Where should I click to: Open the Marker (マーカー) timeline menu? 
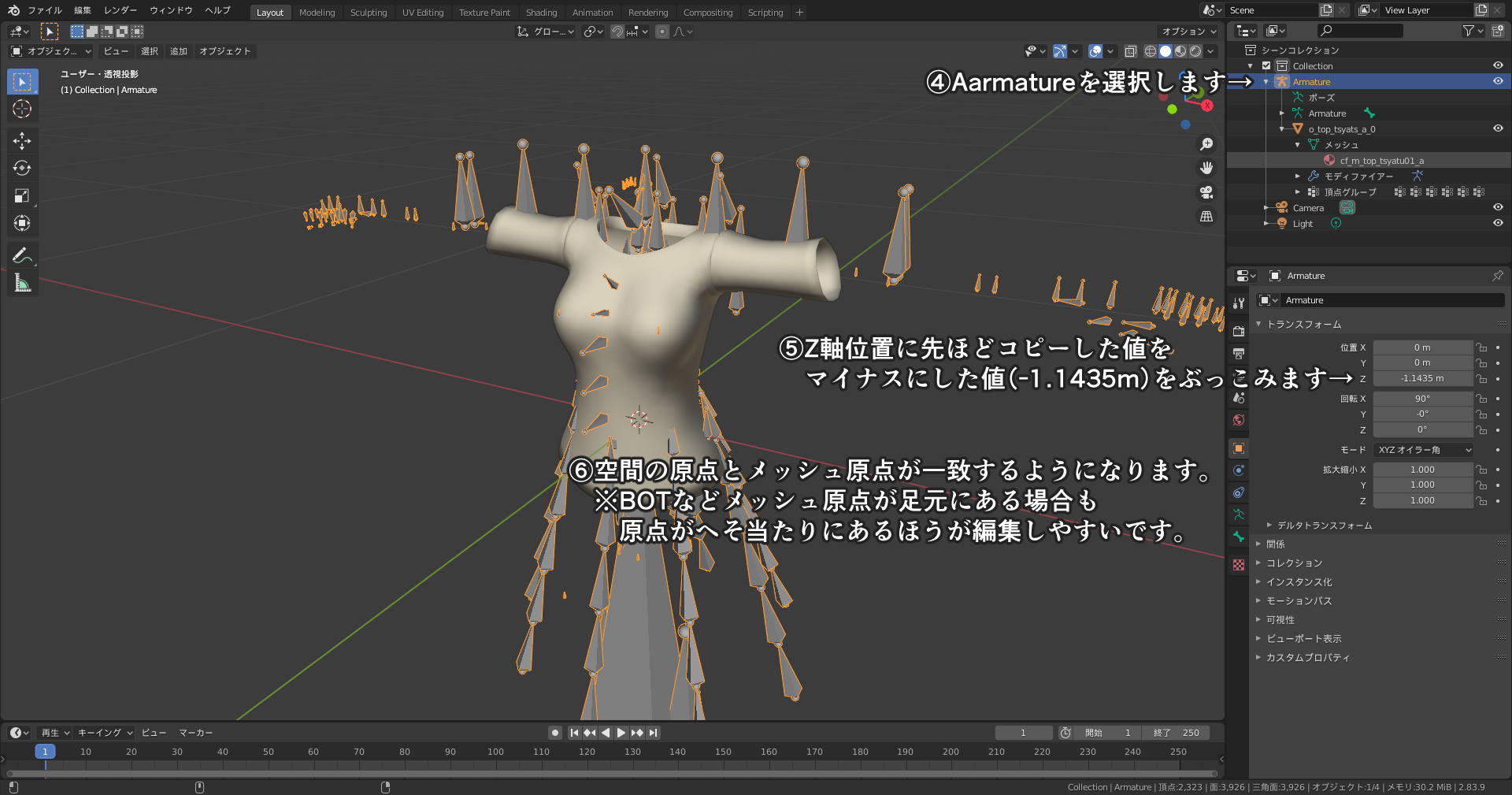(x=195, y=733)
